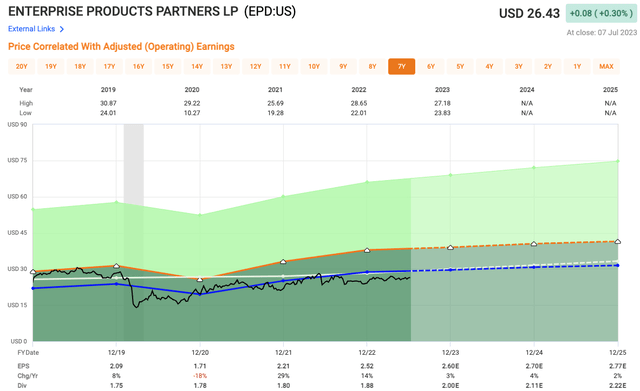Click the active 7Y range tab

[x=402, y=67]
